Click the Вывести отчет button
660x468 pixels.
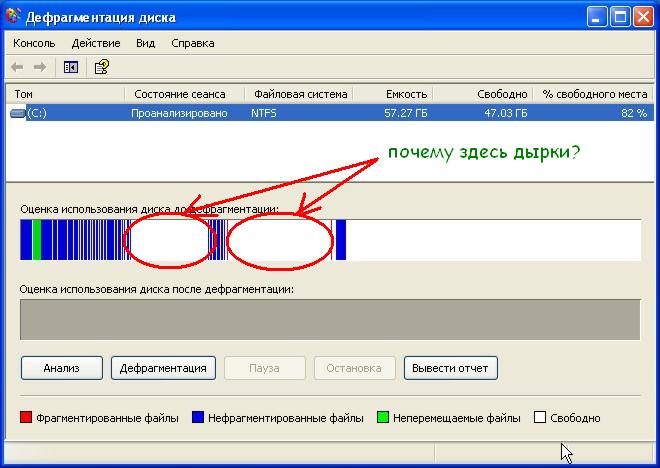click(x=450, y=368)
